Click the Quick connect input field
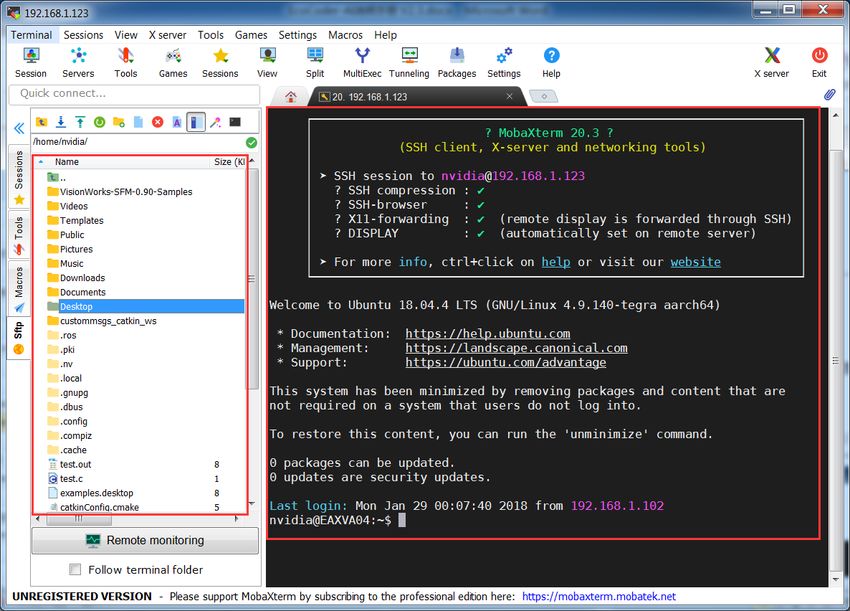 point(134,94)
